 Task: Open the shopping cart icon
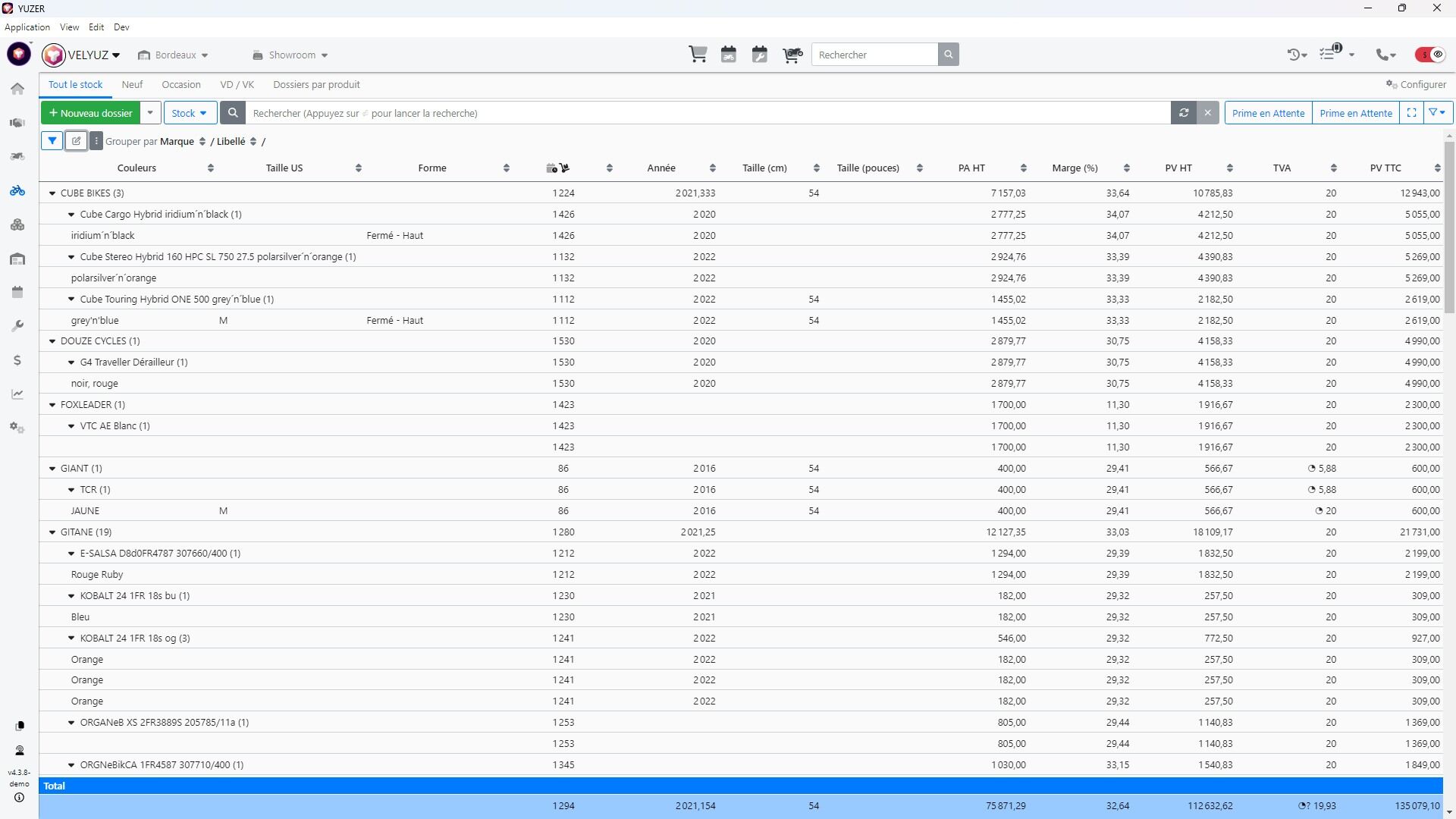click(698, 55)
